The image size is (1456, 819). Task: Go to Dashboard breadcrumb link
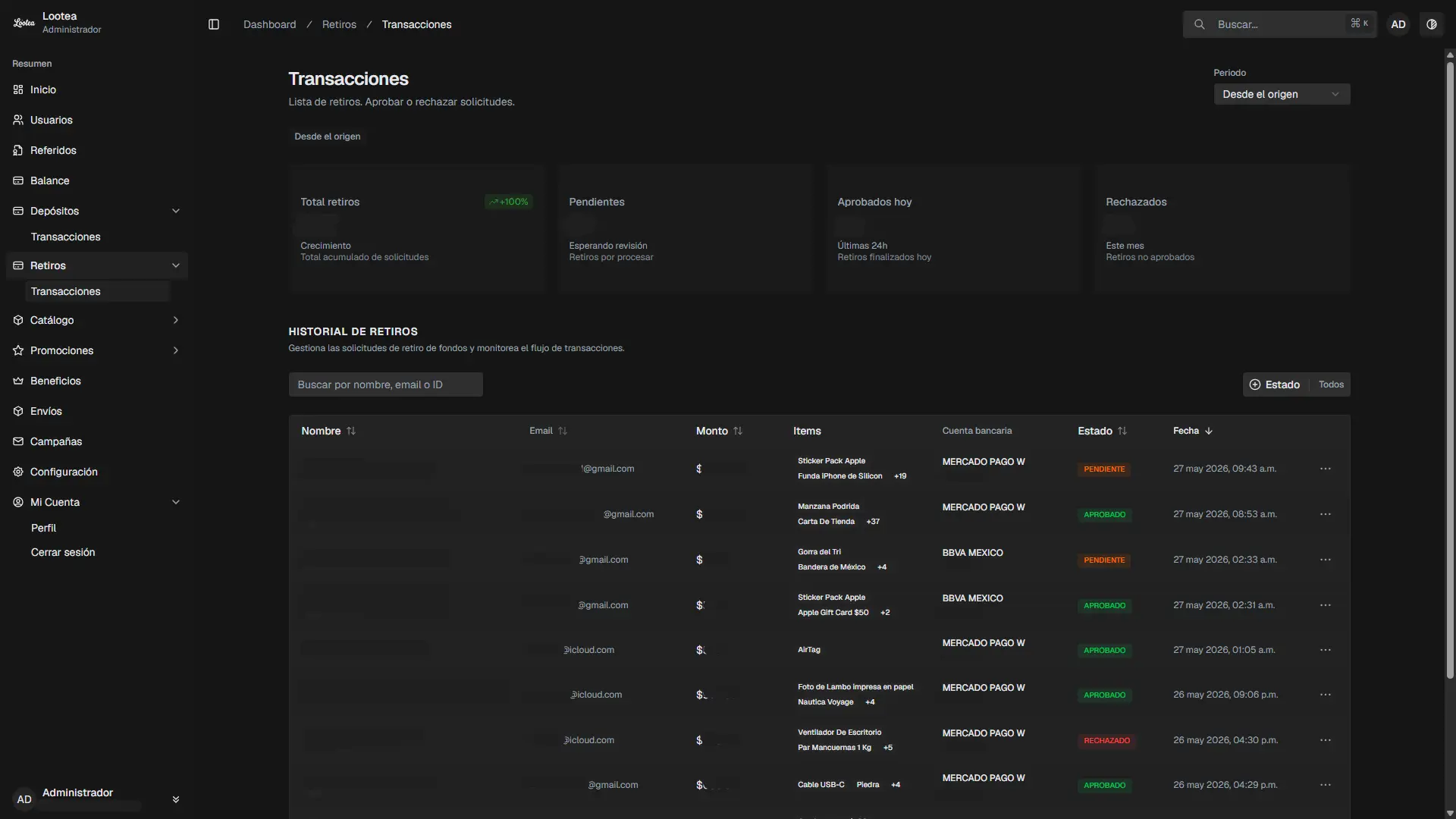(x=269, y=24)
